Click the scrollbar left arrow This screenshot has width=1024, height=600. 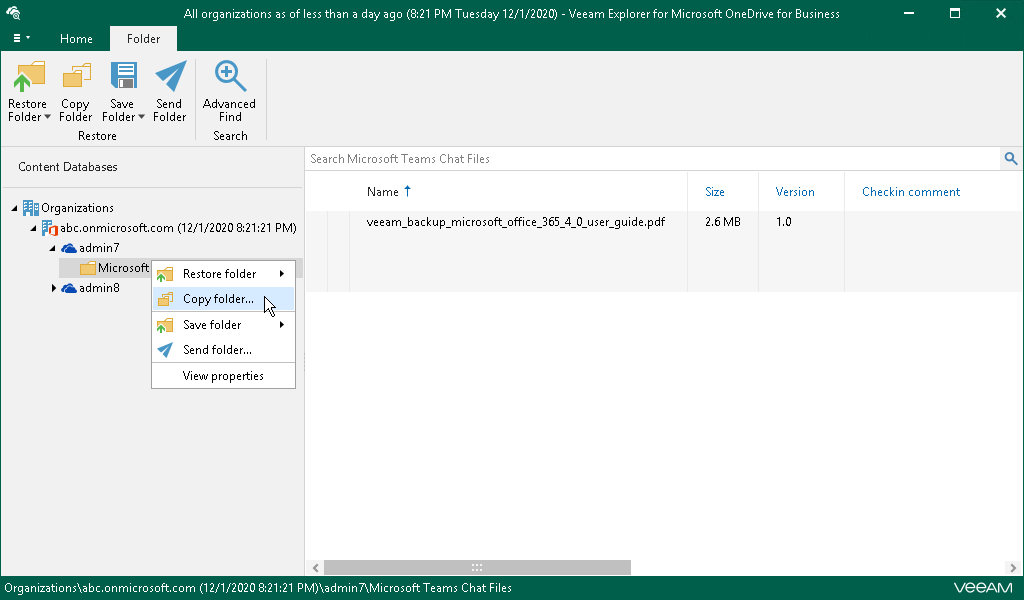point(315,567)
